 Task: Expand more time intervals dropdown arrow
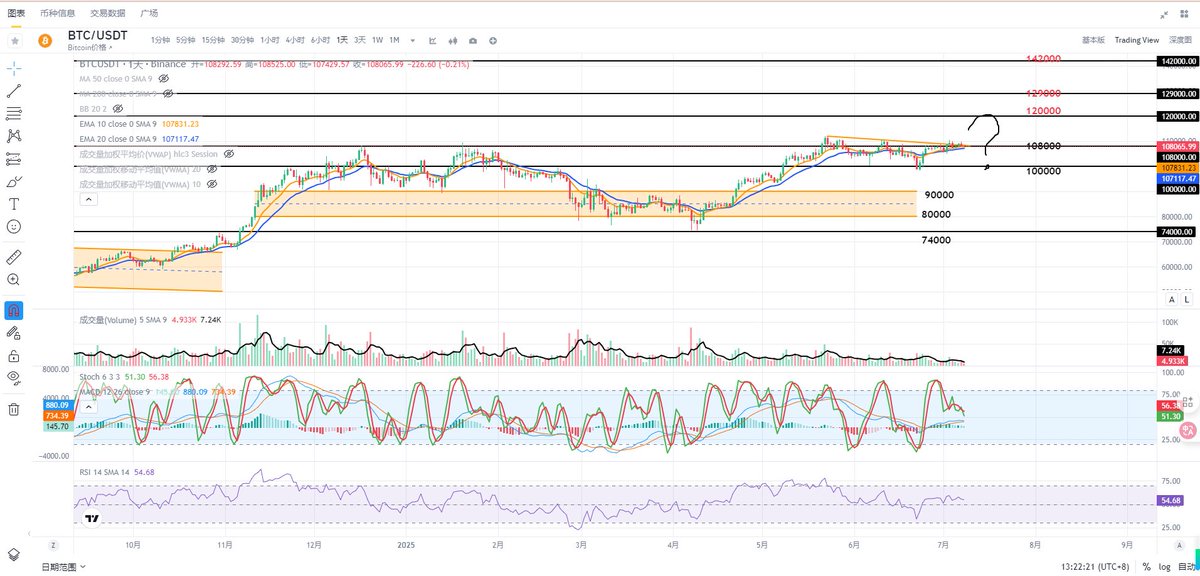[x=414, y=40]
